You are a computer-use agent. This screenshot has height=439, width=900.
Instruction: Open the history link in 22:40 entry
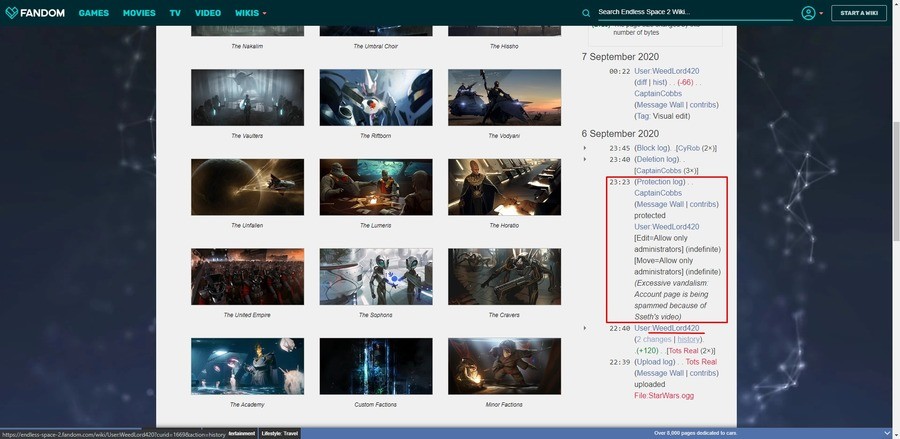(x=689, y=340)
